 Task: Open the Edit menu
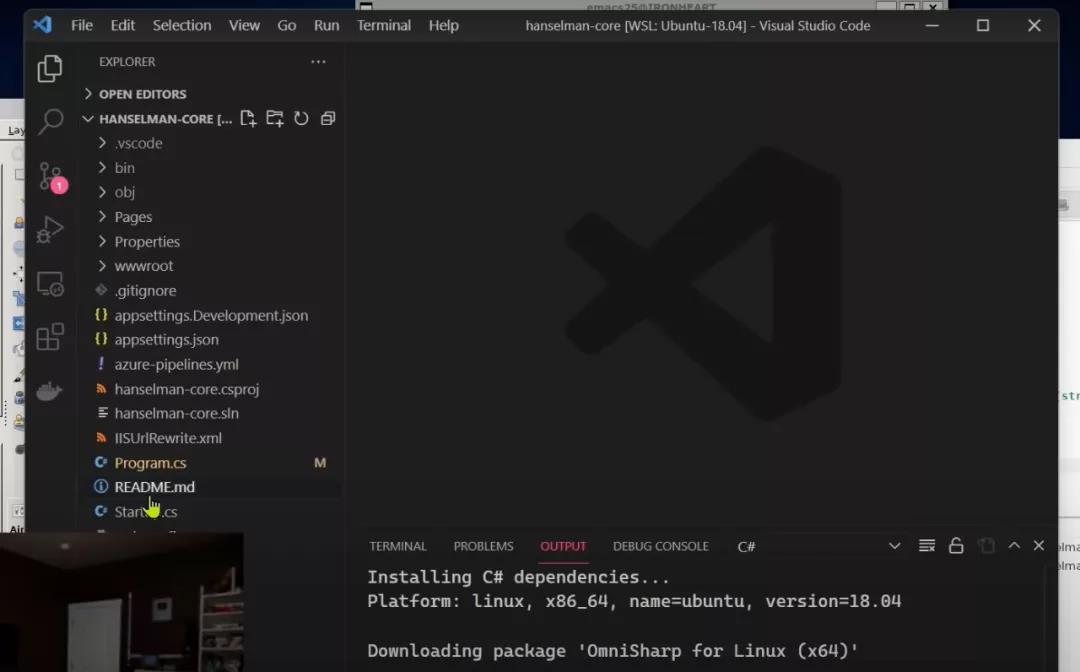(123, 25)
